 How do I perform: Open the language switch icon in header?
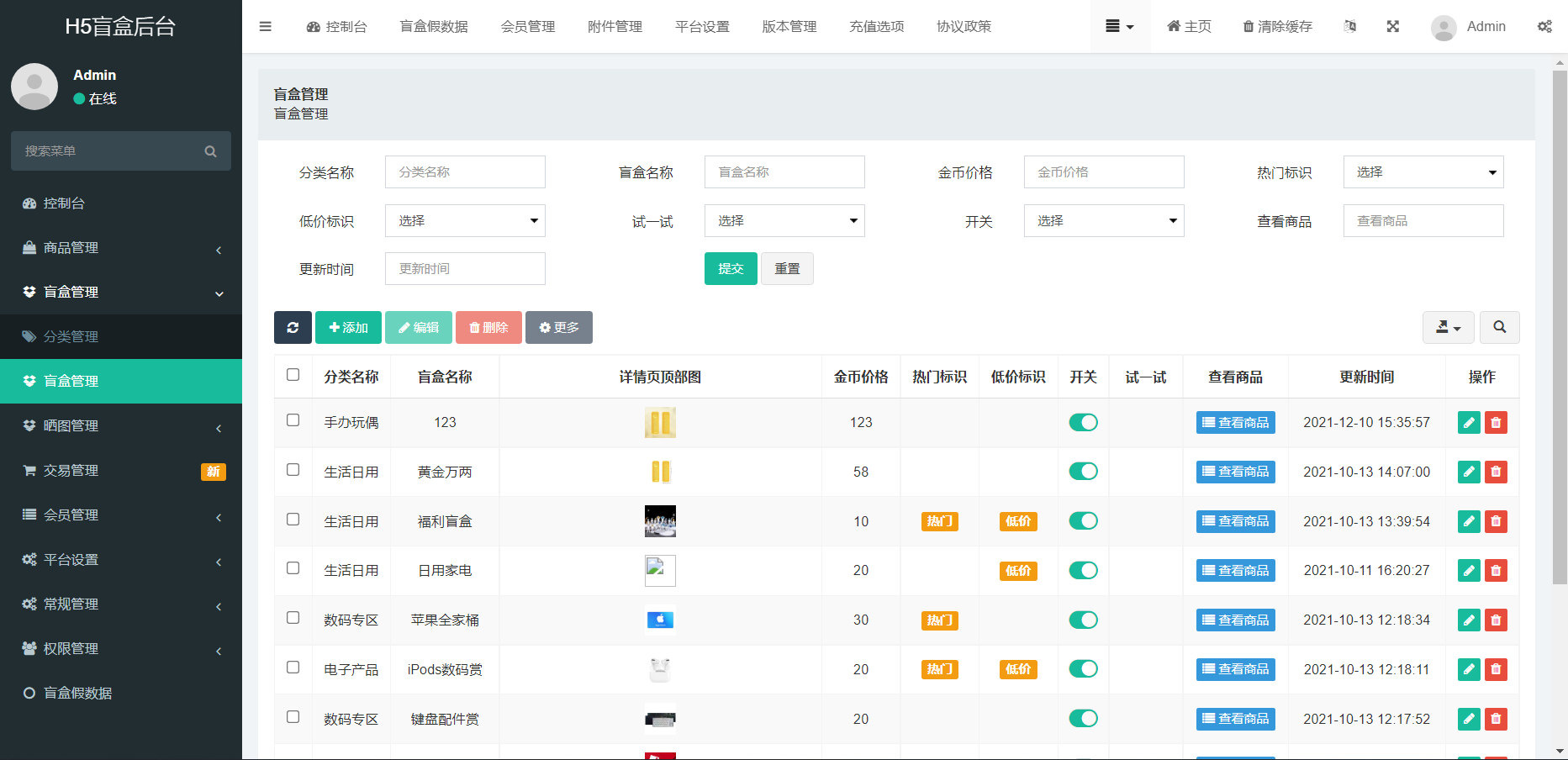(1349, 26)
